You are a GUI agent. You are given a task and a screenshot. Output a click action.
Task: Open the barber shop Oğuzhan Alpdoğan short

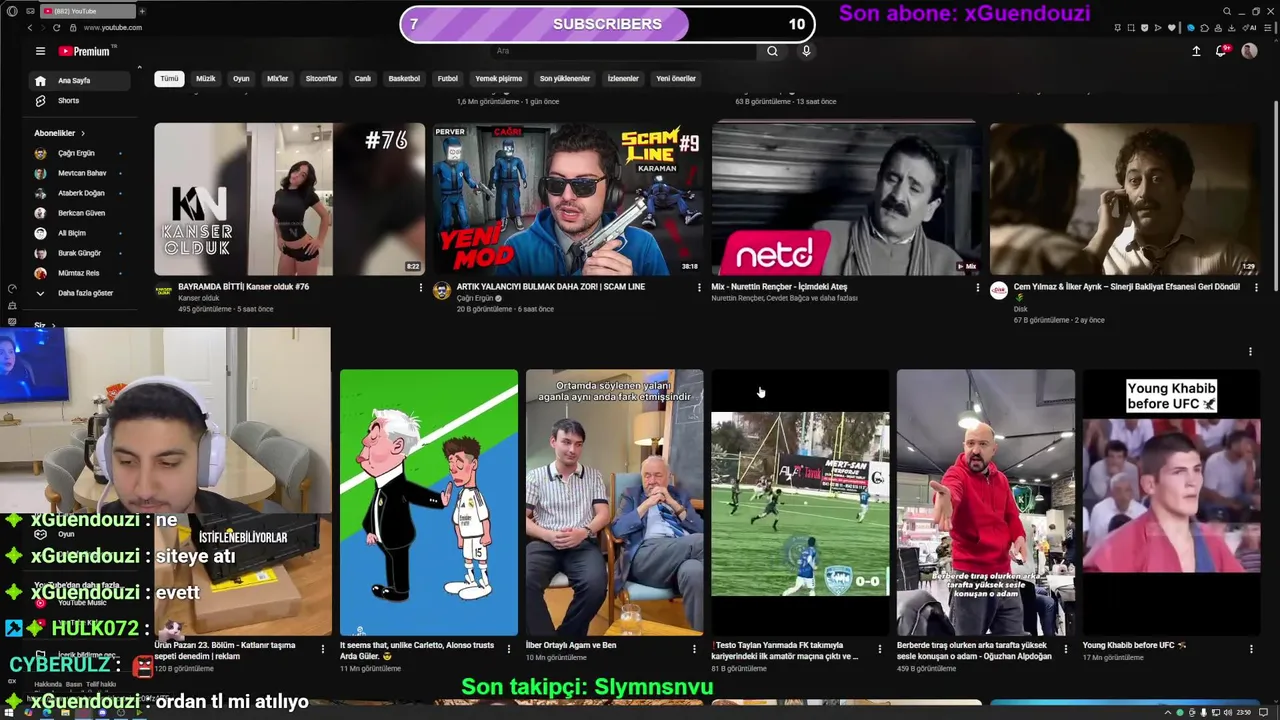coord(986,502)
